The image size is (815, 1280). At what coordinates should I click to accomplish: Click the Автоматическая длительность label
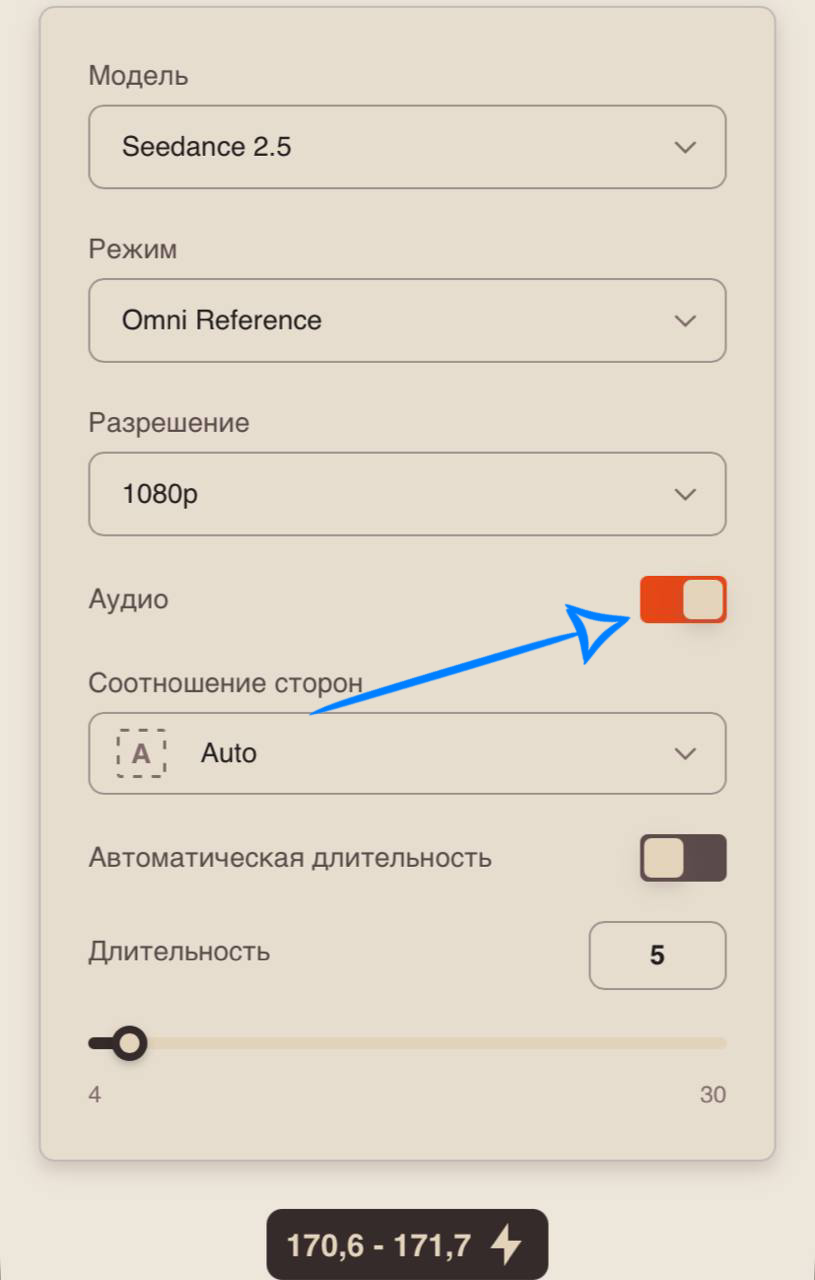pyautogui.click(x=290, y=858)
